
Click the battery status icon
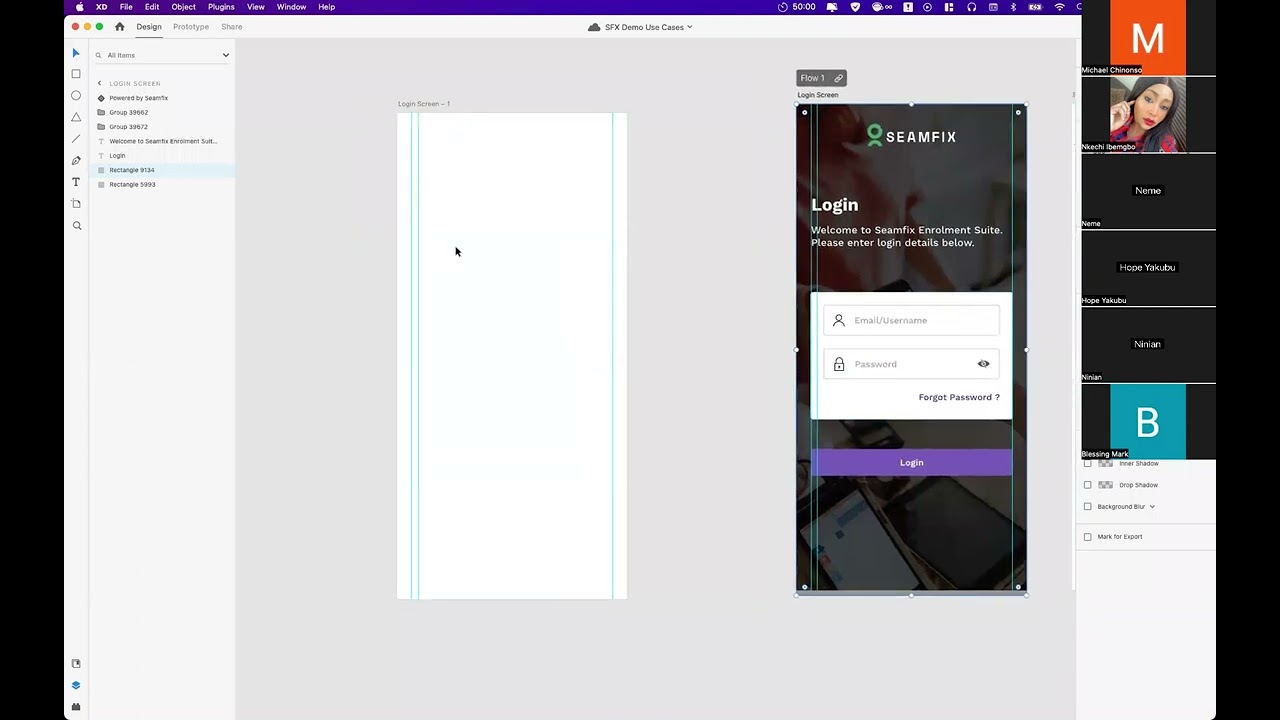coord(1035,7)
